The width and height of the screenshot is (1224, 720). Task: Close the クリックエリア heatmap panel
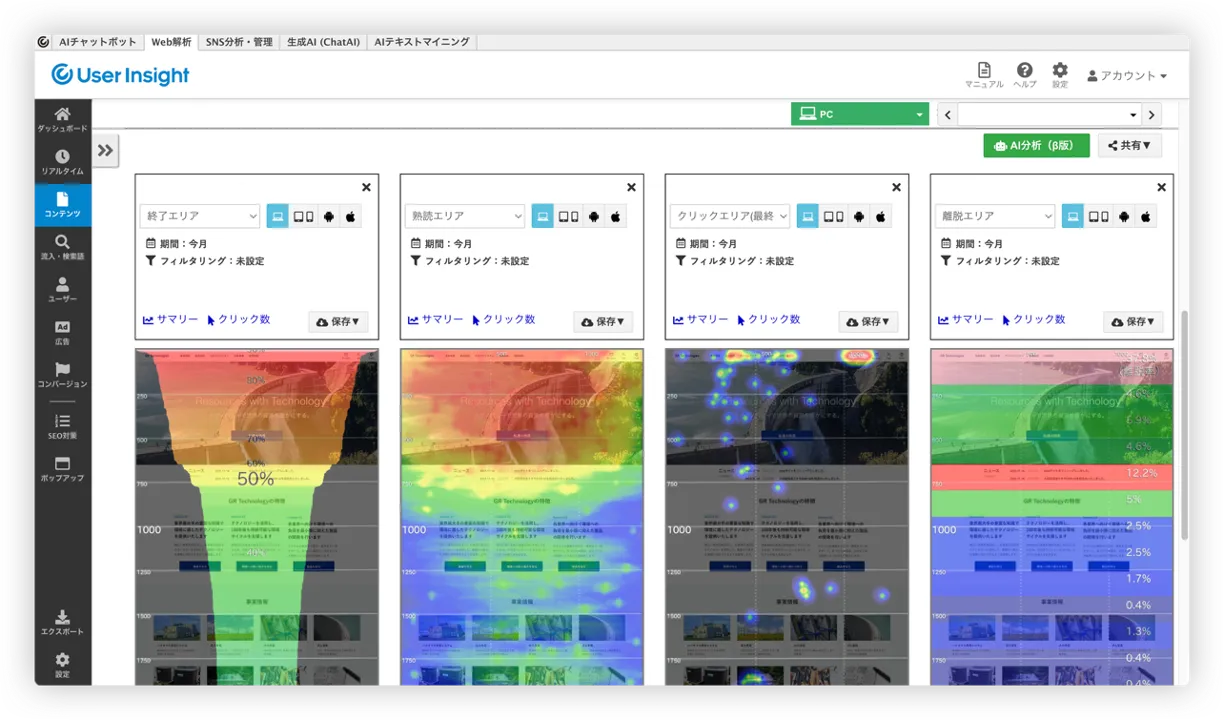[896, 187]
